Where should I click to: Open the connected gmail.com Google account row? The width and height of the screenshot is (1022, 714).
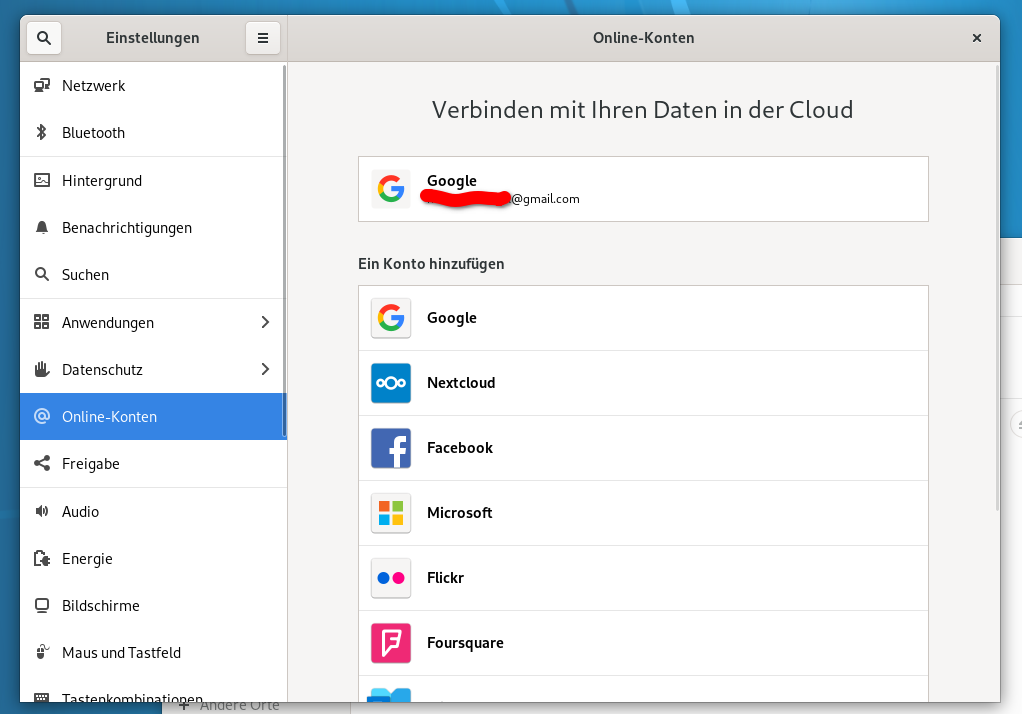coord(643,189)
